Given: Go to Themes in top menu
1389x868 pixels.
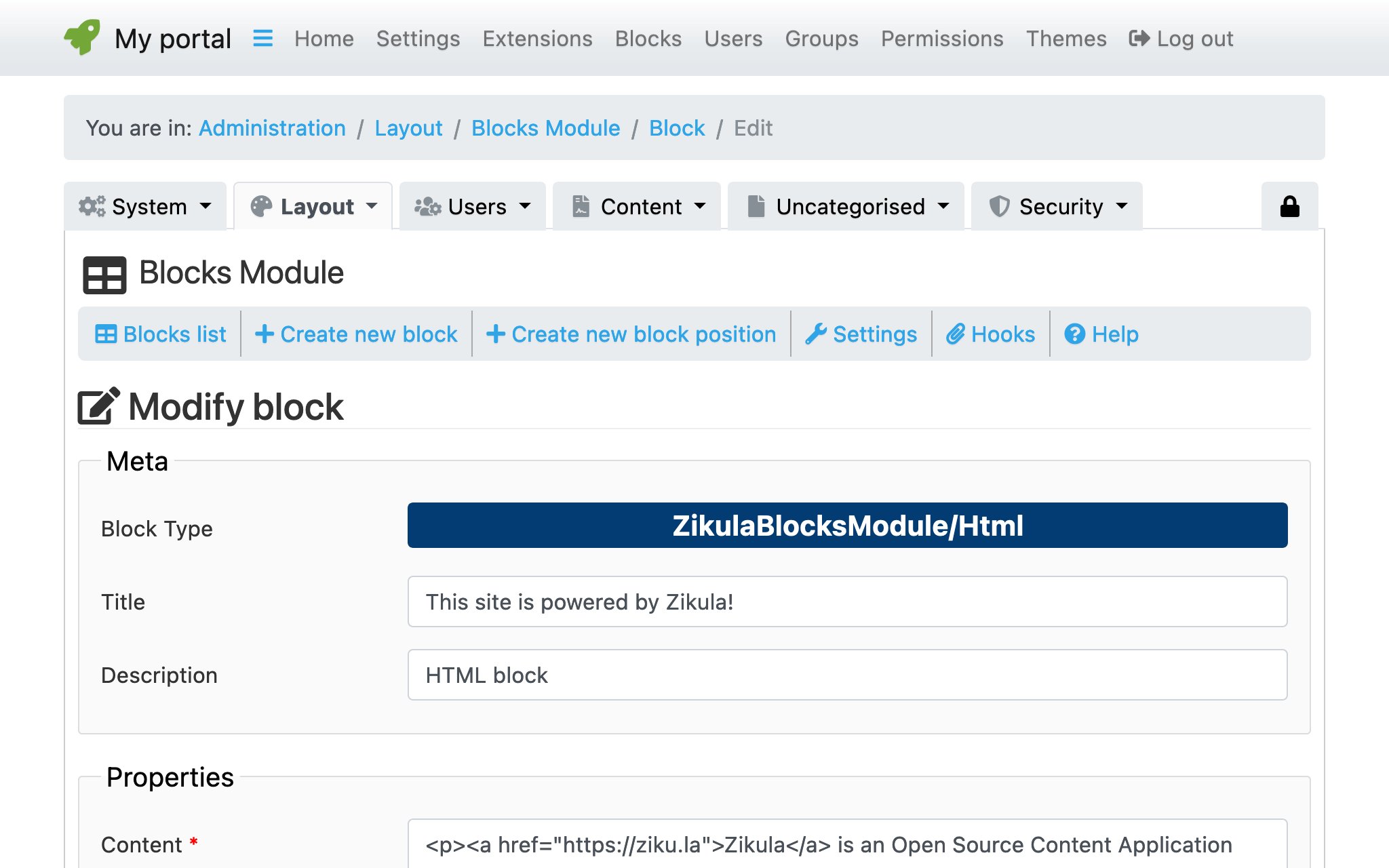Looking at the screenshot, I should pos(1065,39).
